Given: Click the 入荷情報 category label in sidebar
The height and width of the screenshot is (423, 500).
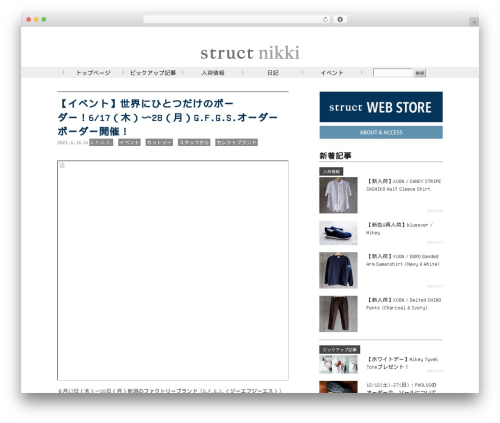Looking at the screenshot, I should tap(331, 172).
